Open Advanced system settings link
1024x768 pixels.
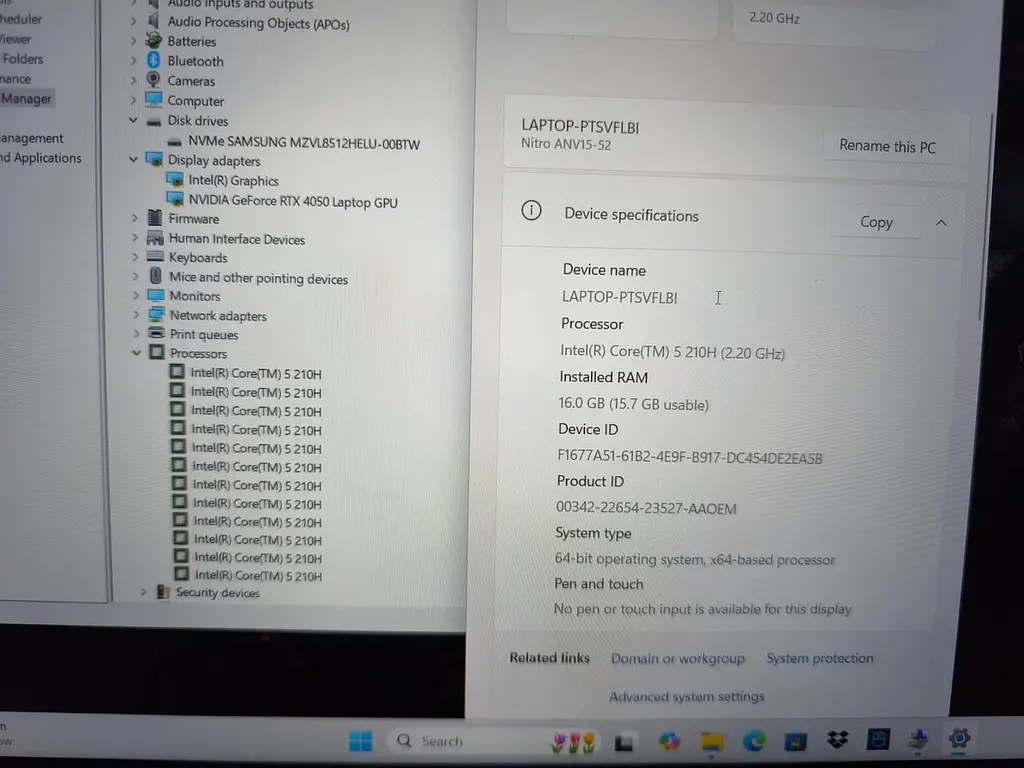686,696
